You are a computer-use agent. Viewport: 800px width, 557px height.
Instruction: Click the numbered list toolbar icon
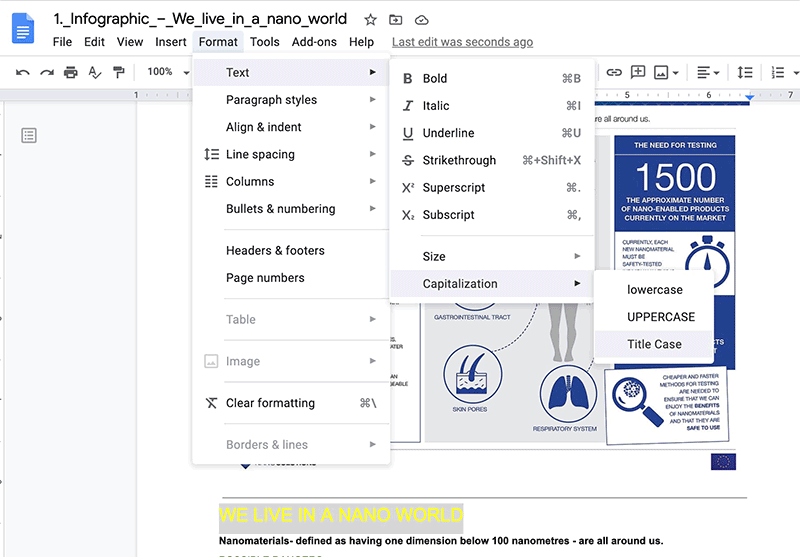click(778, 72)
